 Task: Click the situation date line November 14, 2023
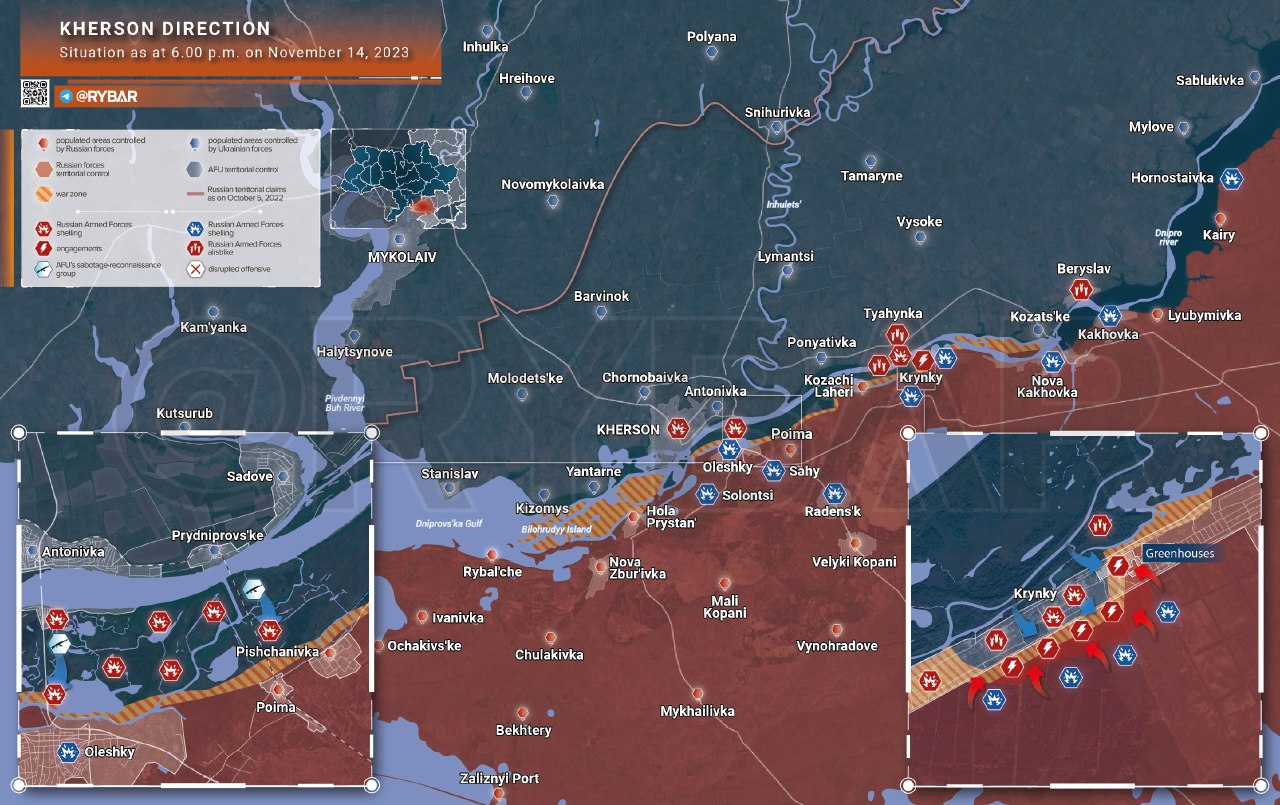(x=234, y=52)
